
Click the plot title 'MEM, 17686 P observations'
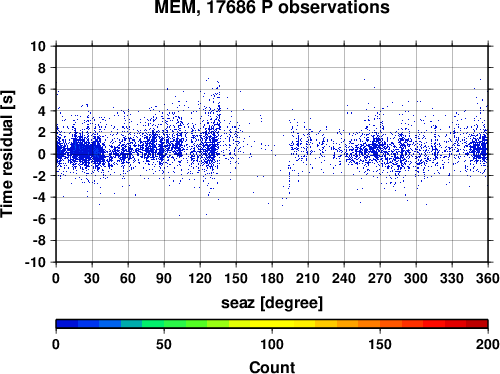[272, 7]
